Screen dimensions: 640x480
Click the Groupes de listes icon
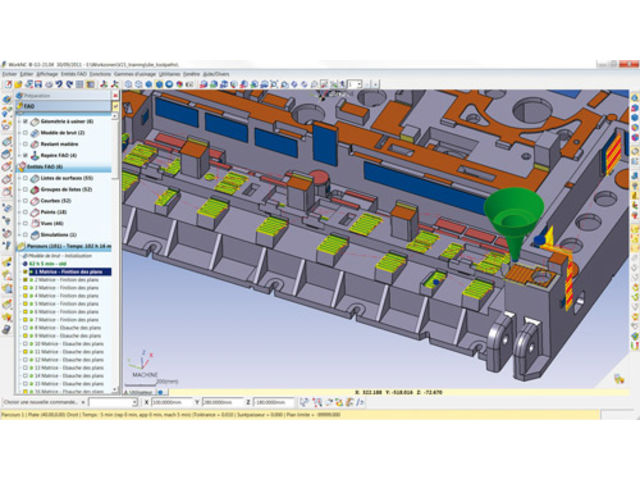(34, 188)
